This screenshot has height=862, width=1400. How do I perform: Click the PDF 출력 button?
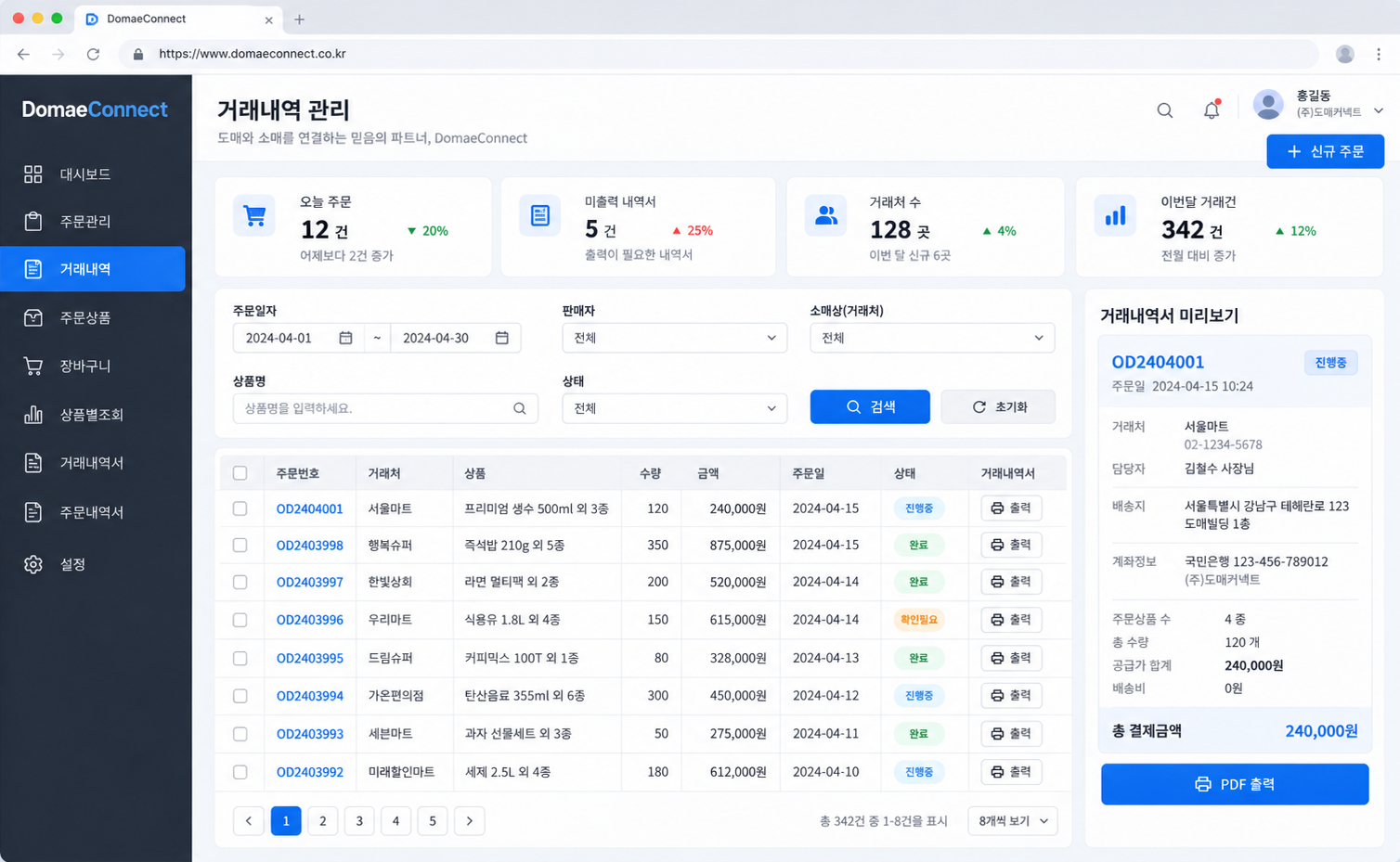click(1235, 784)
